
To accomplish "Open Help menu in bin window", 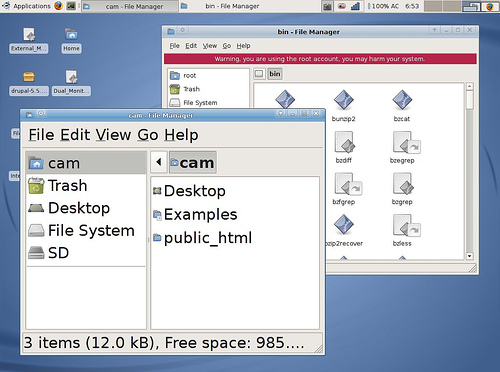I will (x=243, y=46).
